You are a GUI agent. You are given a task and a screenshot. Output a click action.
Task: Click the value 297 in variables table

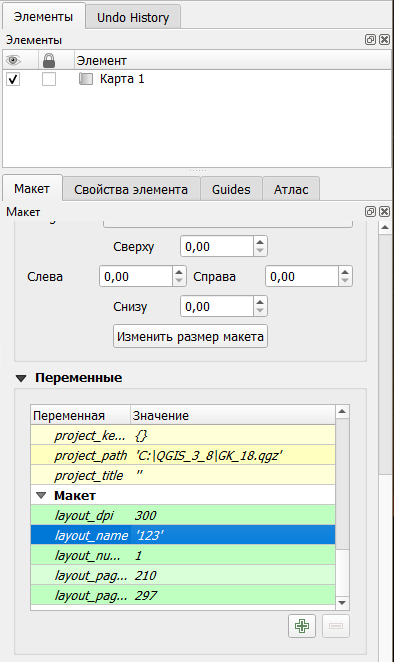[146, 596]
